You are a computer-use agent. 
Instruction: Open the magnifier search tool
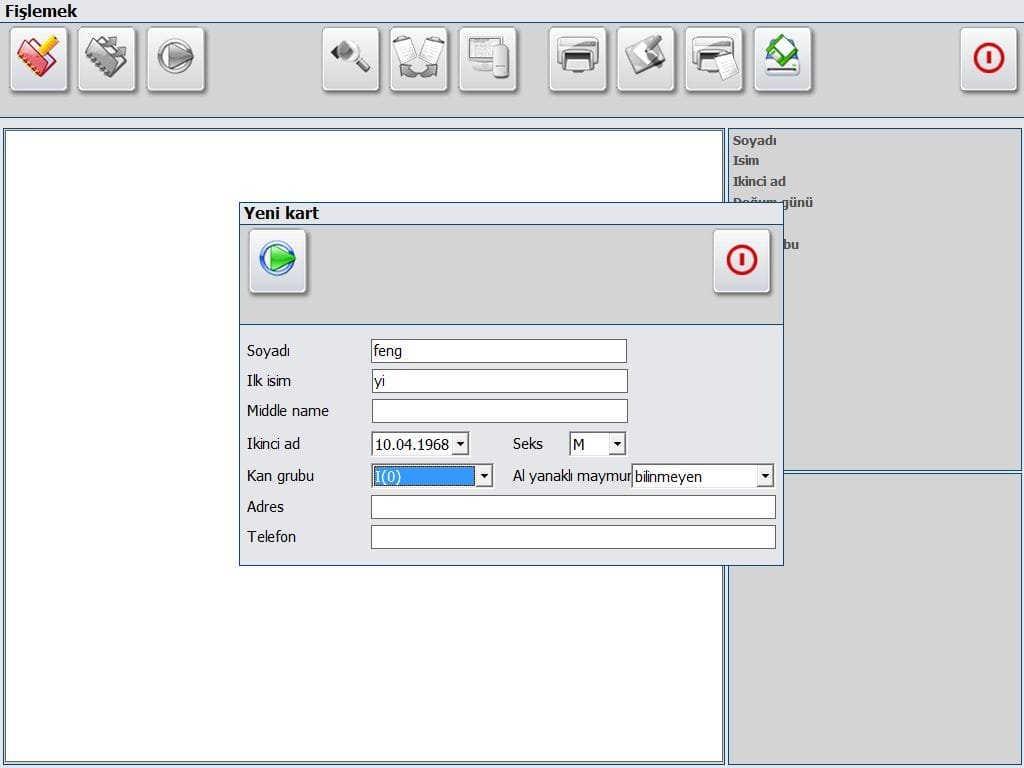click(x=351, y=59)
